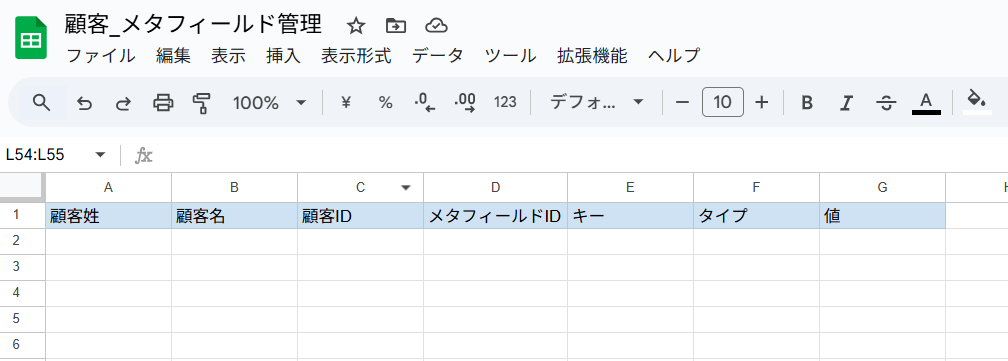Increase font size with plus button
Viewport: 1008px width, 361px height.
(x=762, y=102)
